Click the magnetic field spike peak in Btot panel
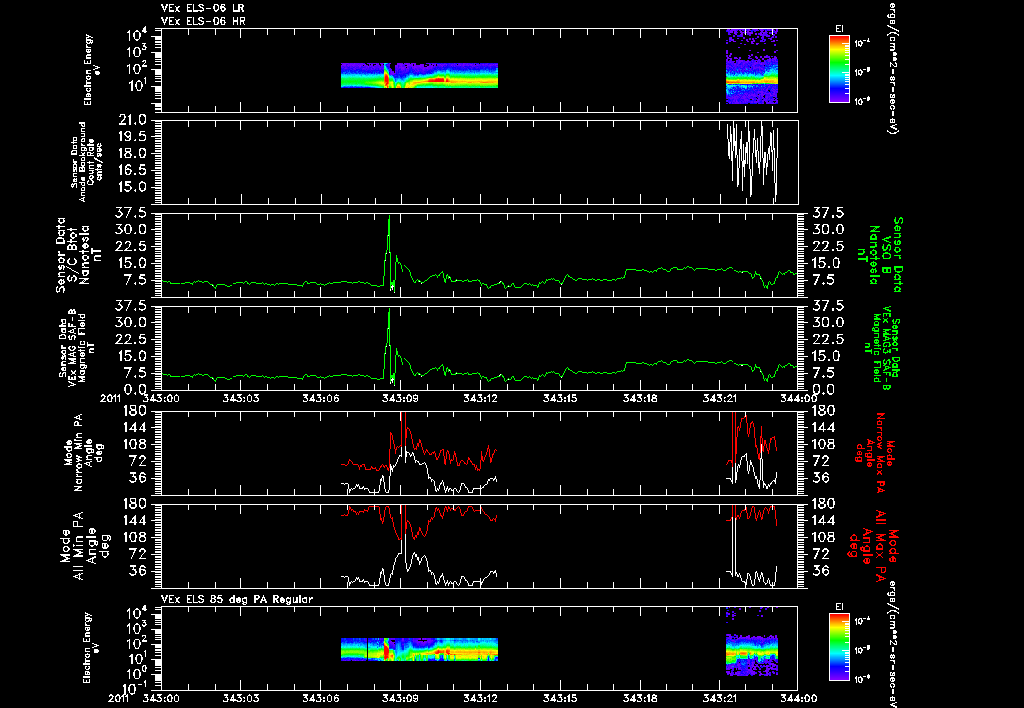Image resolution: width=1024 pixels, height=708 pixels. coord(389,217)
